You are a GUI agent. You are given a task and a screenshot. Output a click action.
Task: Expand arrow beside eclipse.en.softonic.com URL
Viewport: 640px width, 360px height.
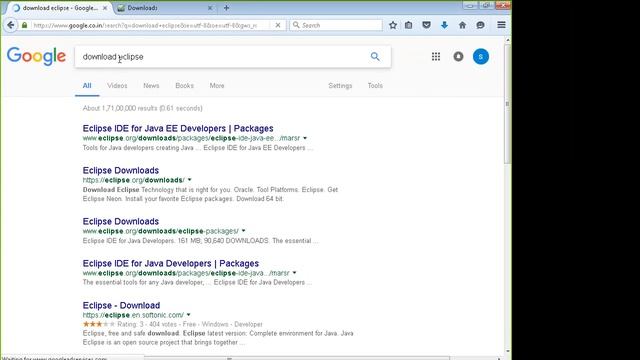[x=189, y=315]
